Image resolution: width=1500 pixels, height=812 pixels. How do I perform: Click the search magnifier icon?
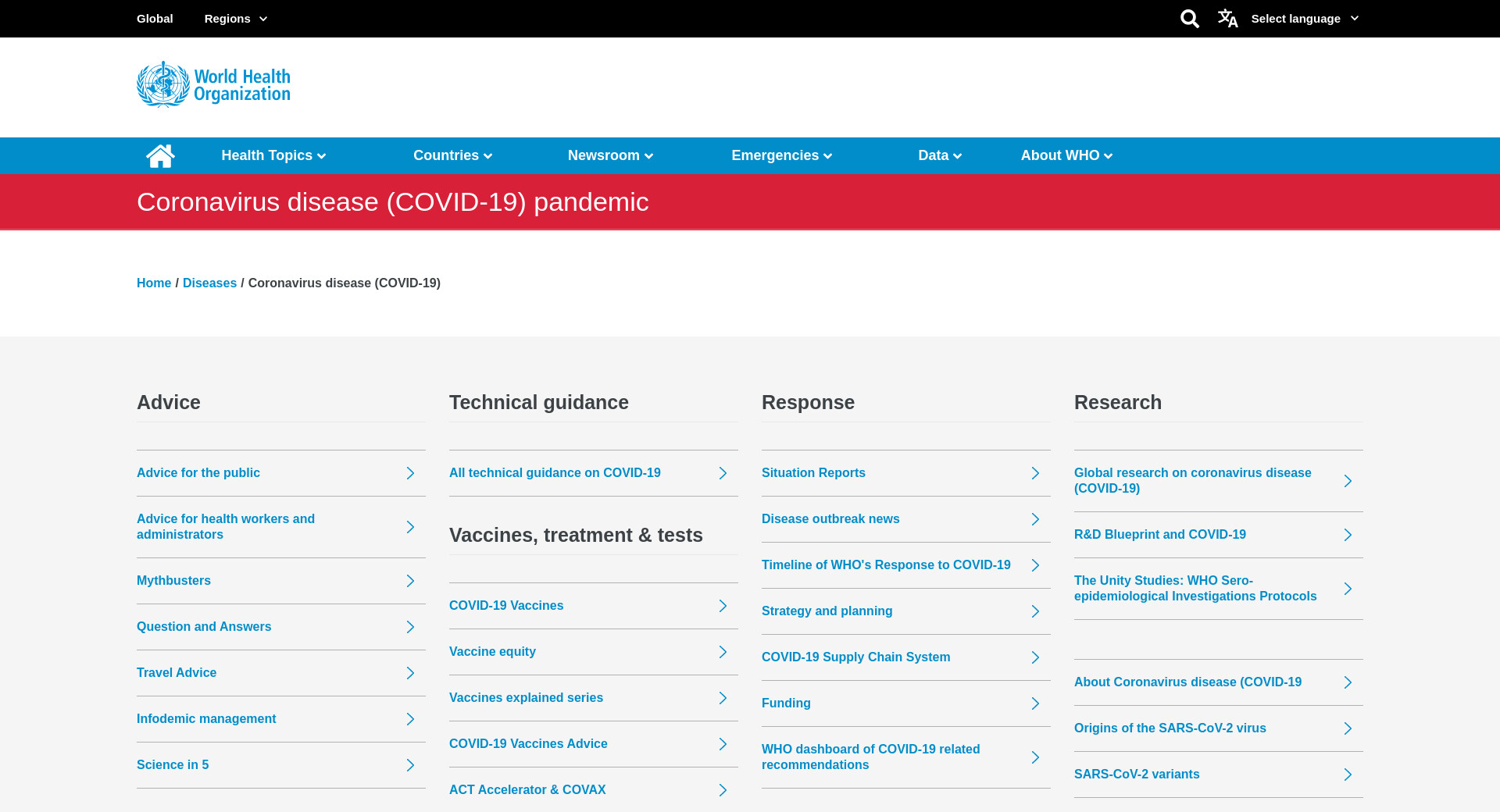(x=1189, y=19)
